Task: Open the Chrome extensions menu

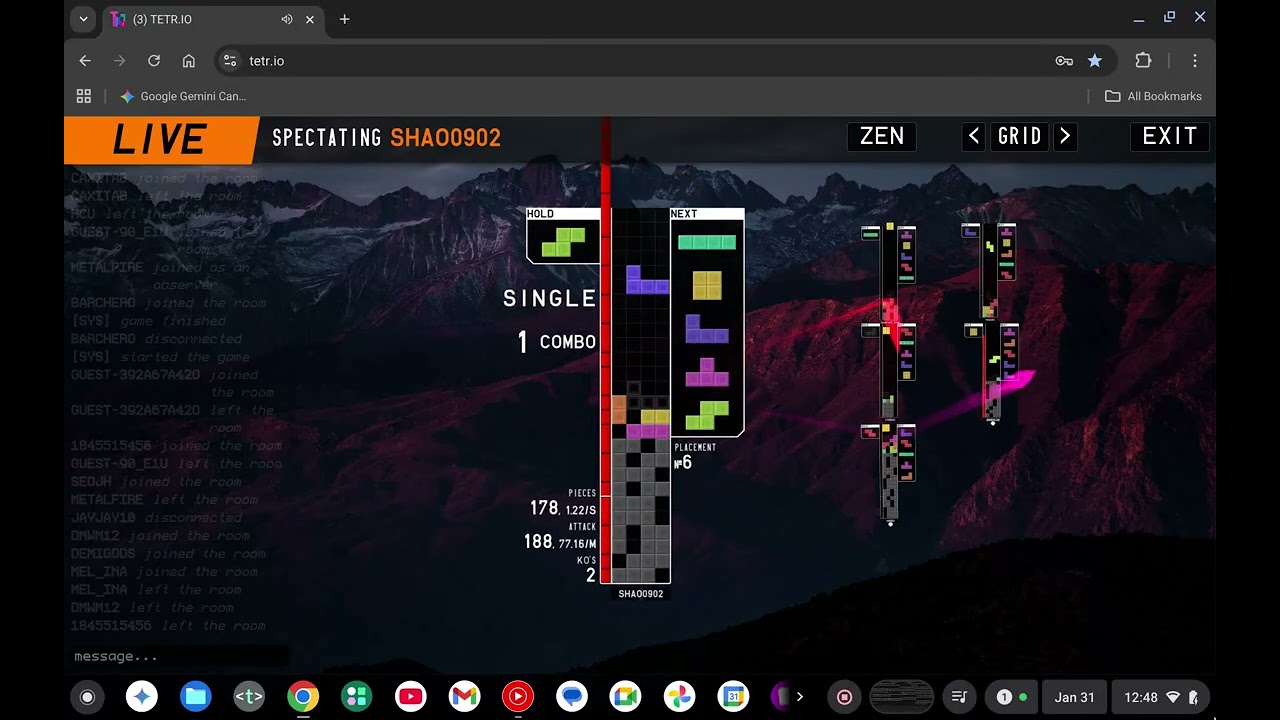Action: [x=1143, y=61]
